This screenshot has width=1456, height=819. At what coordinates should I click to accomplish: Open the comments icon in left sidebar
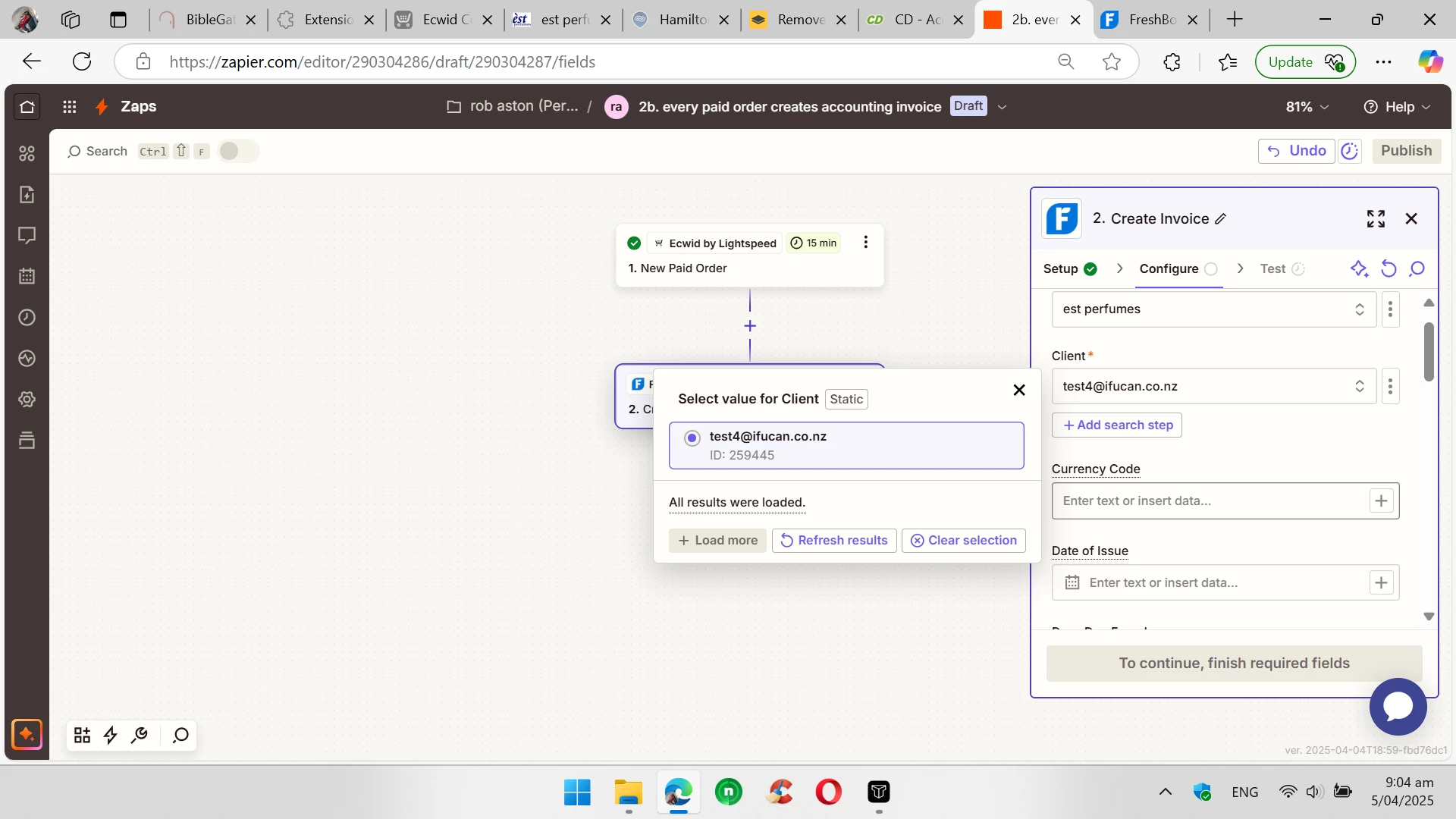point(27,236)
